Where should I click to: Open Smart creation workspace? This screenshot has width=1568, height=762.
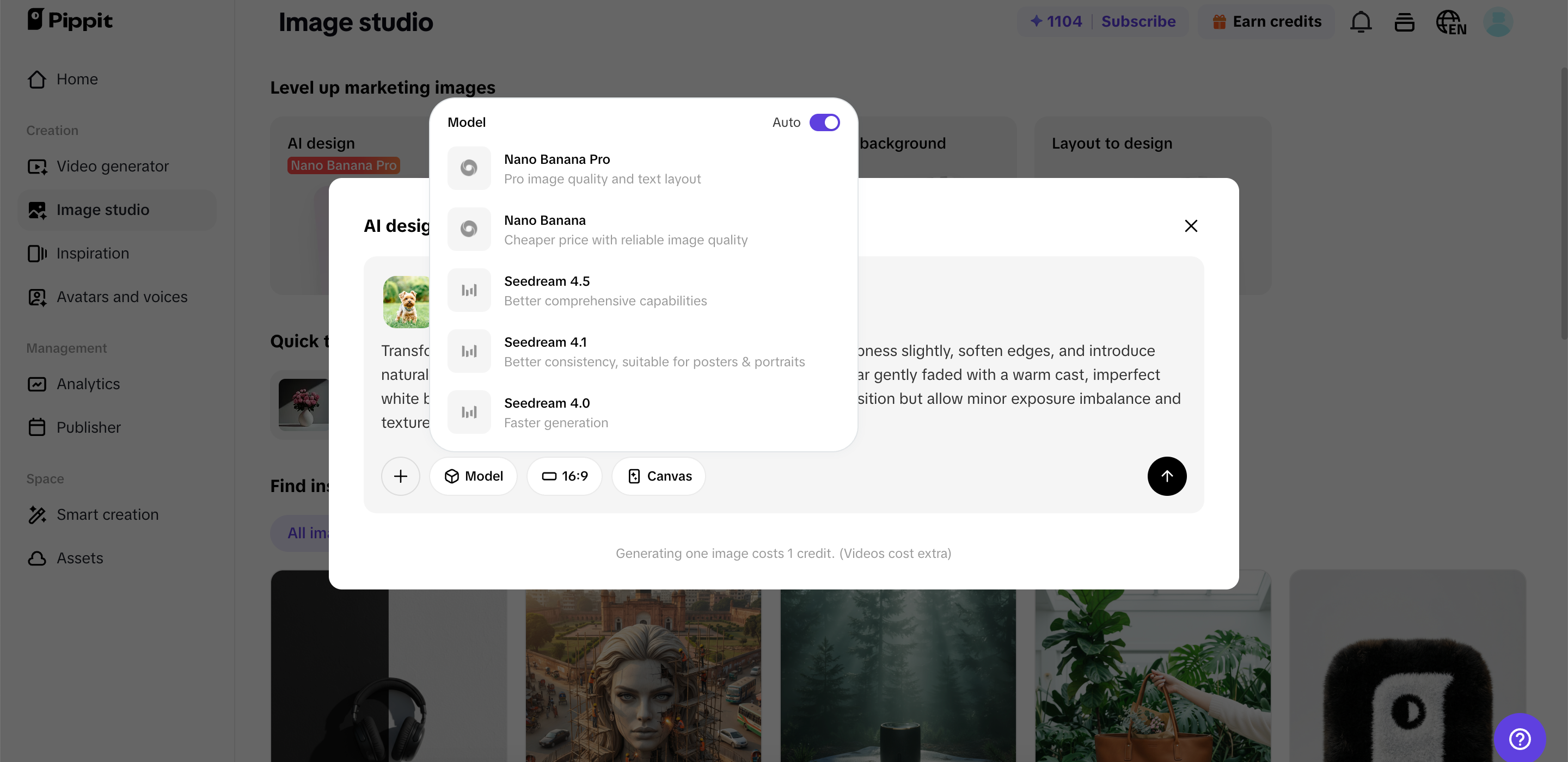(107, 514)
